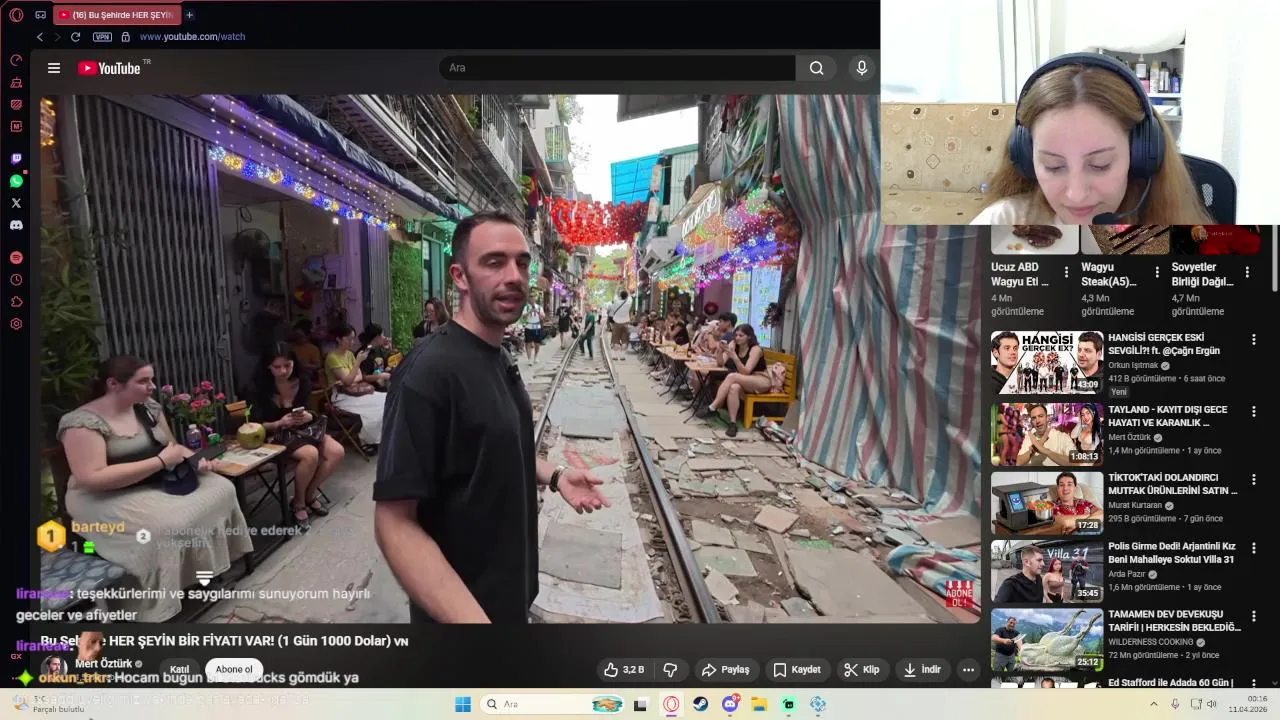Like the video (3,2 B)
The height and width of the screenshot is (720, 1280).
[624, 670]
